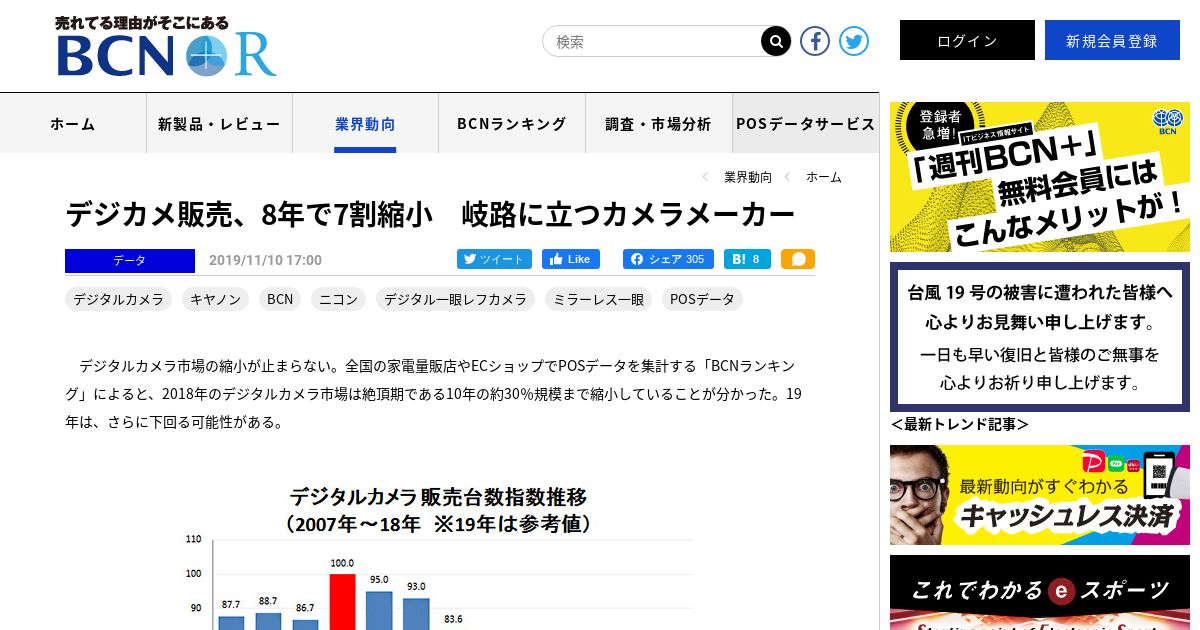Image resolution: width=1200 pixels, height=630 pixels.
Task: Click the ツイート share button
Action: (494, 259)
